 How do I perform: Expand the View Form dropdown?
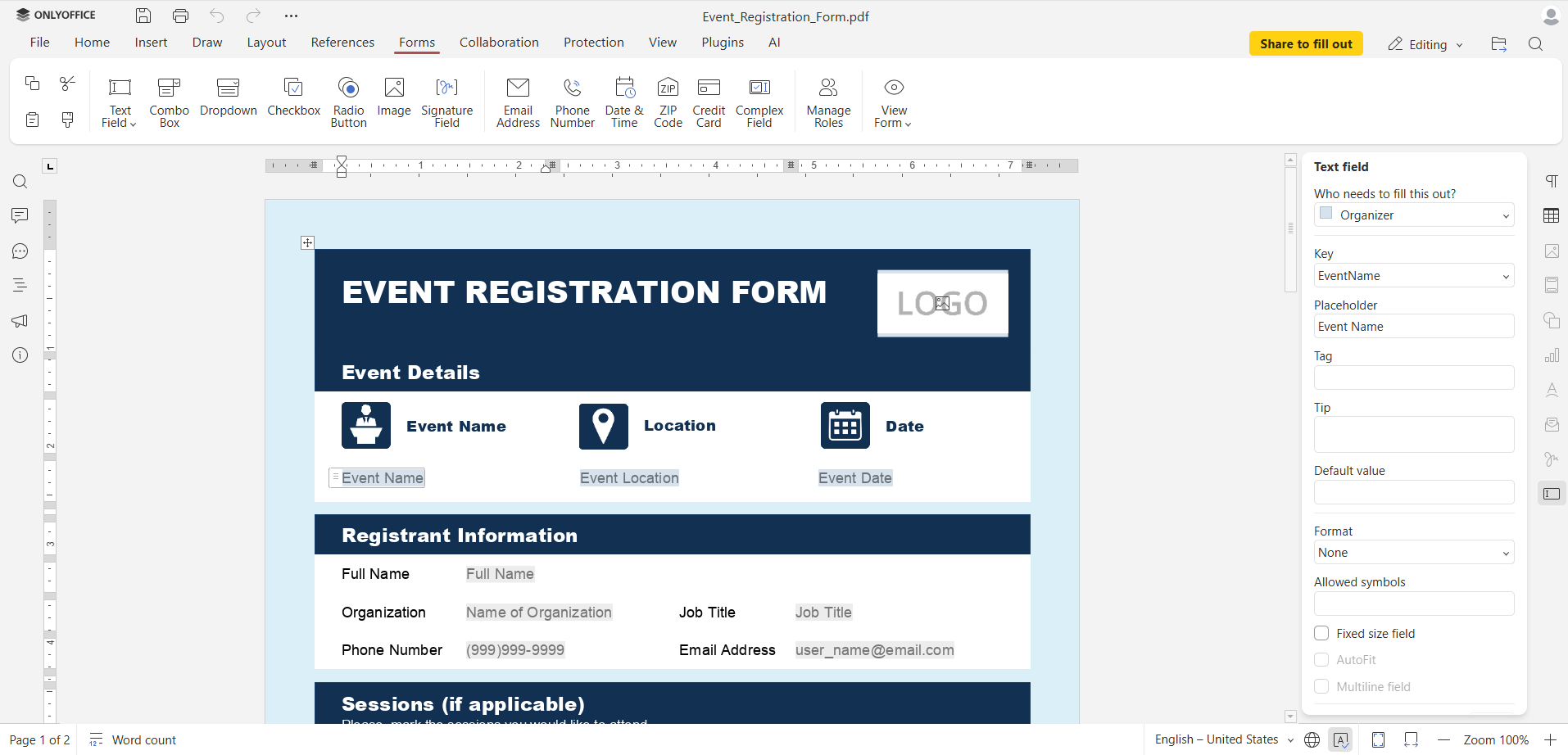click(x=908, y=124)
